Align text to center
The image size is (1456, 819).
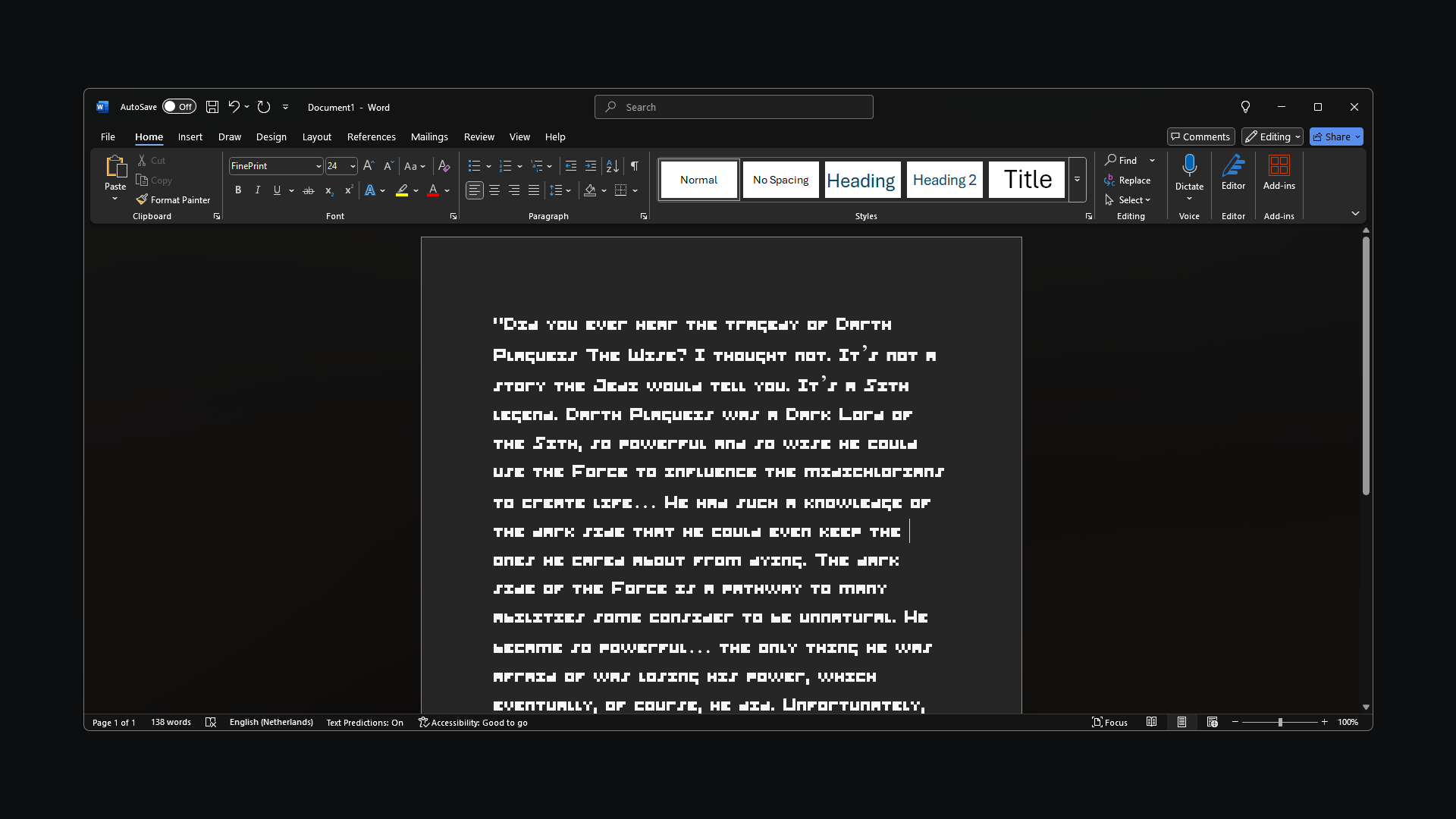pos(494,190)
